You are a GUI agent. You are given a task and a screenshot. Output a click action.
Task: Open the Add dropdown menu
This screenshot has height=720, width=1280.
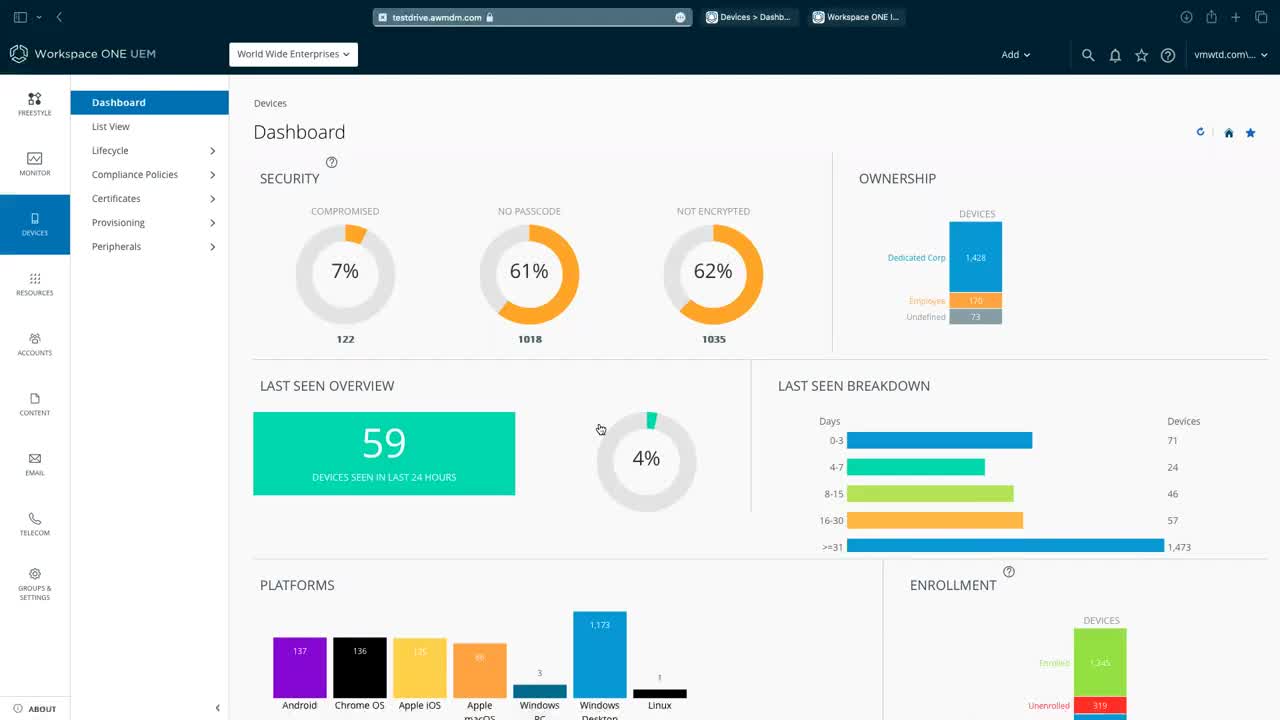coord(1015,55)
